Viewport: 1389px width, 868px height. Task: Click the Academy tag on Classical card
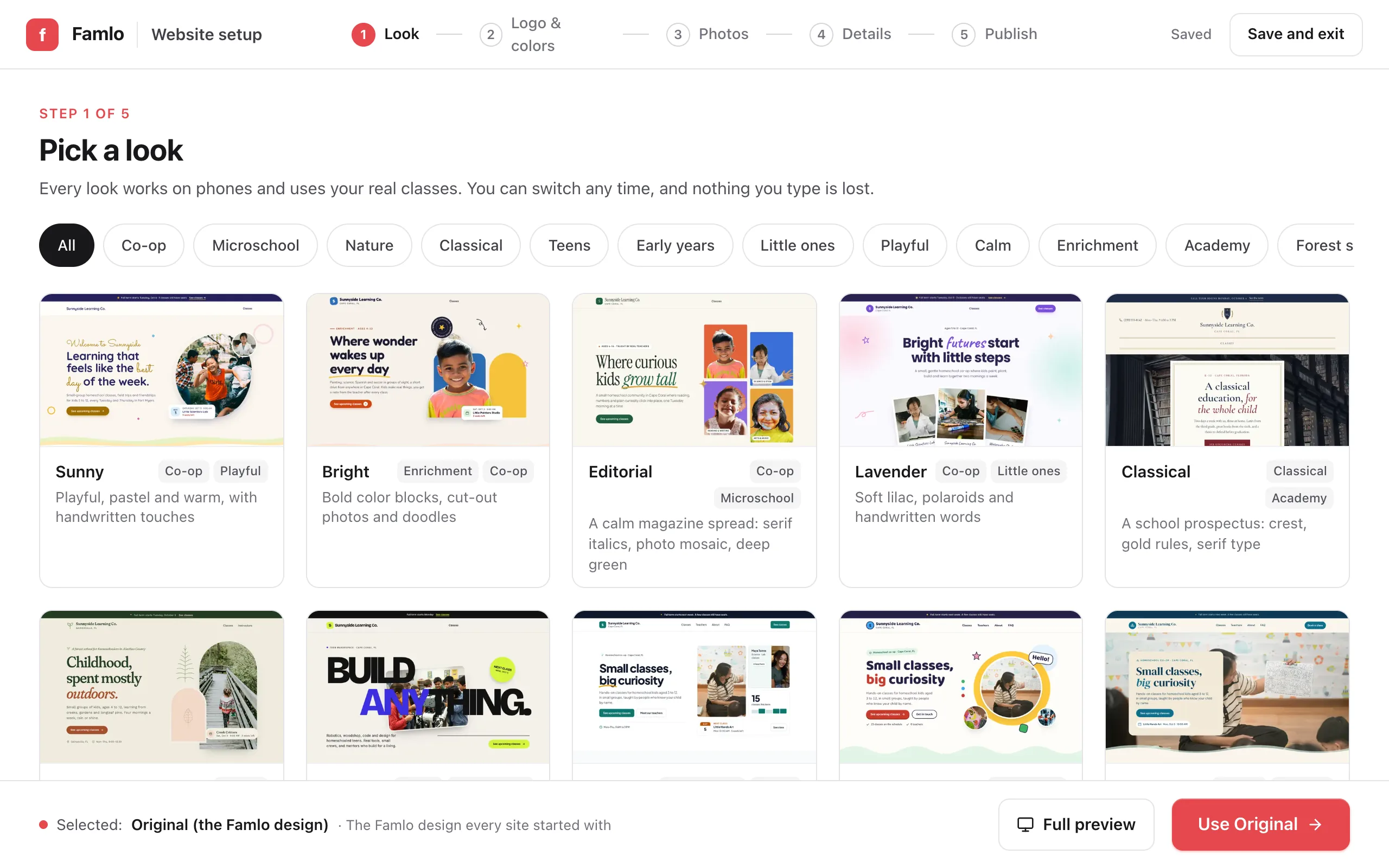pyautogui.click(x=1299, y=497)
